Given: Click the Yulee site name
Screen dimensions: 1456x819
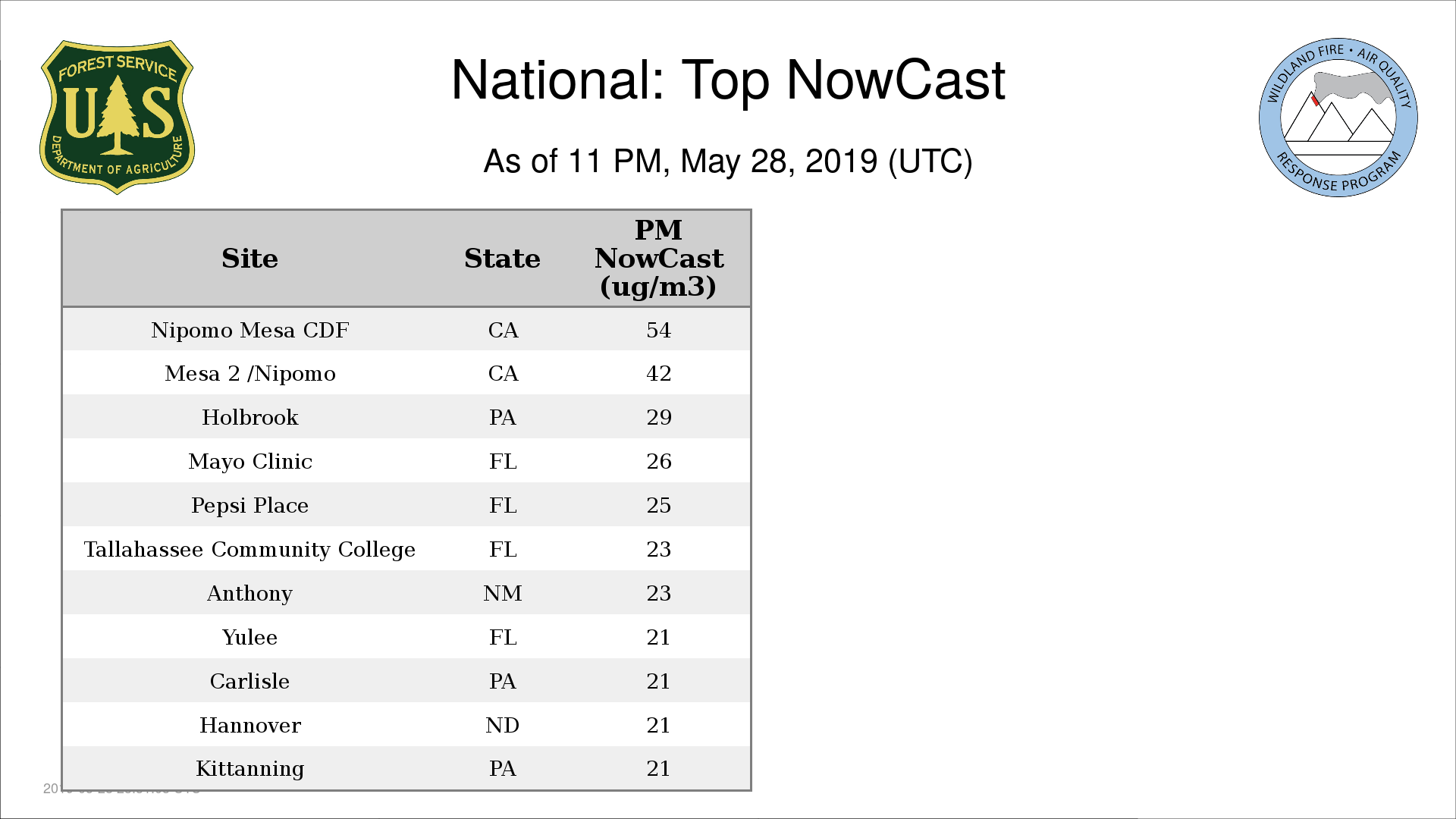Looking at the screenshot, I should click(249, 637).
